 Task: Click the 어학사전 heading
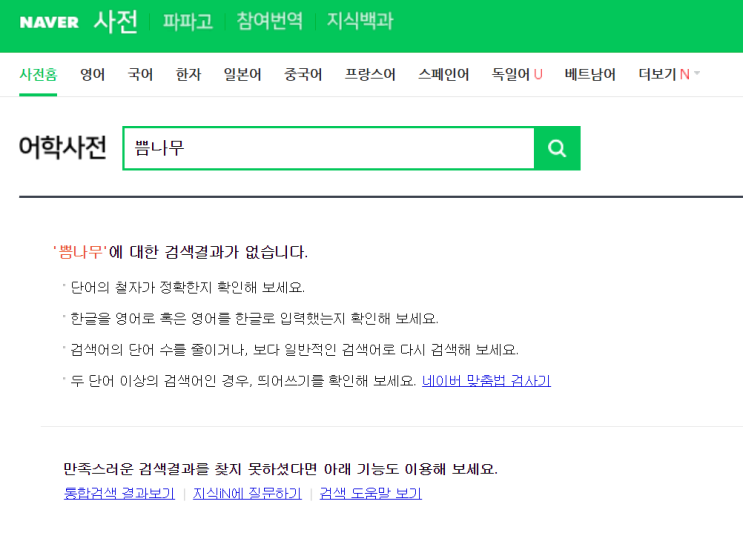click(x=63, y=147)
